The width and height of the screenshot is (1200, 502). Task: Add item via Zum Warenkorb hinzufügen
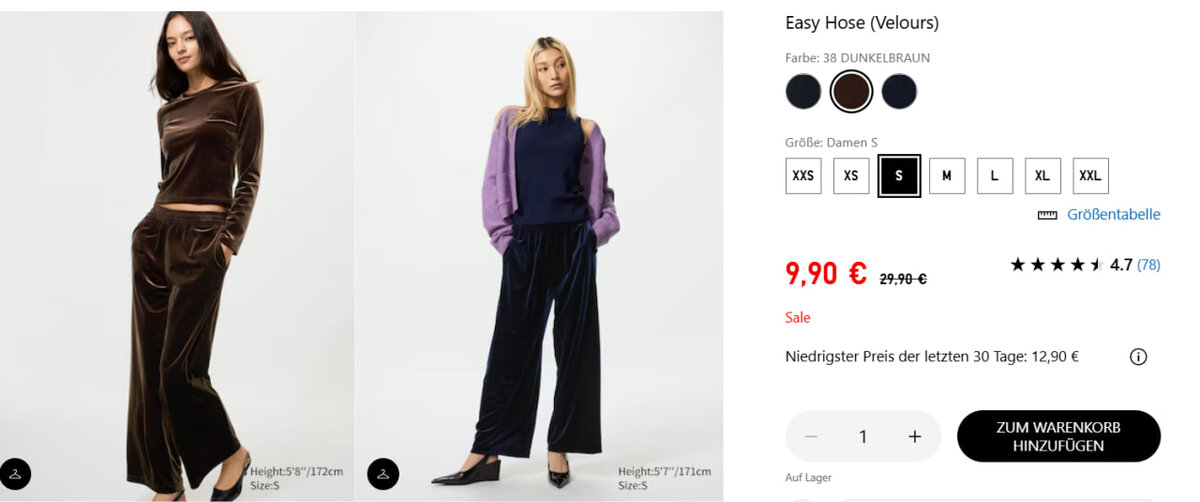tap(1058, 436)
